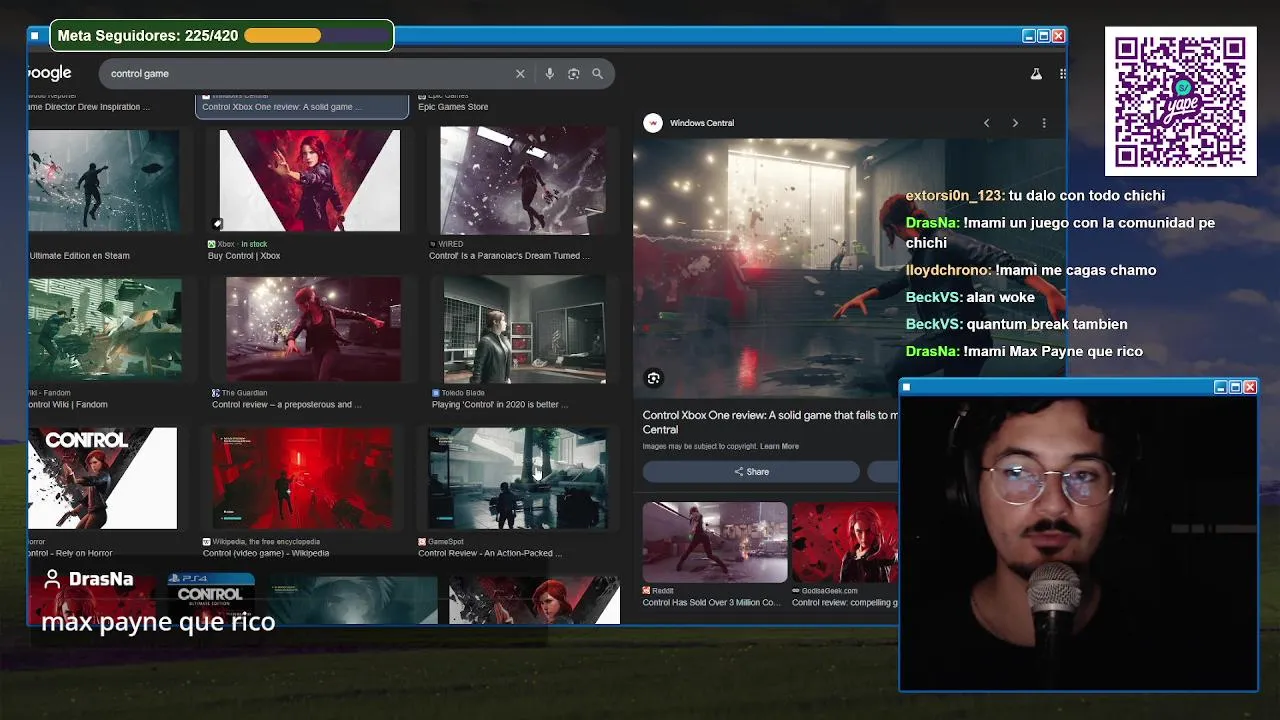
Task: Click The Guardian favicon under the thumbnail
Action: 216,393
